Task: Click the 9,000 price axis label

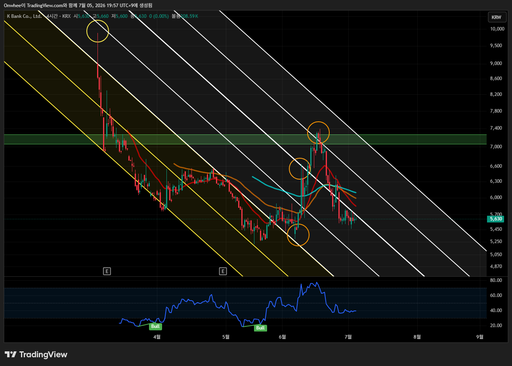Action: pos(496,63)
